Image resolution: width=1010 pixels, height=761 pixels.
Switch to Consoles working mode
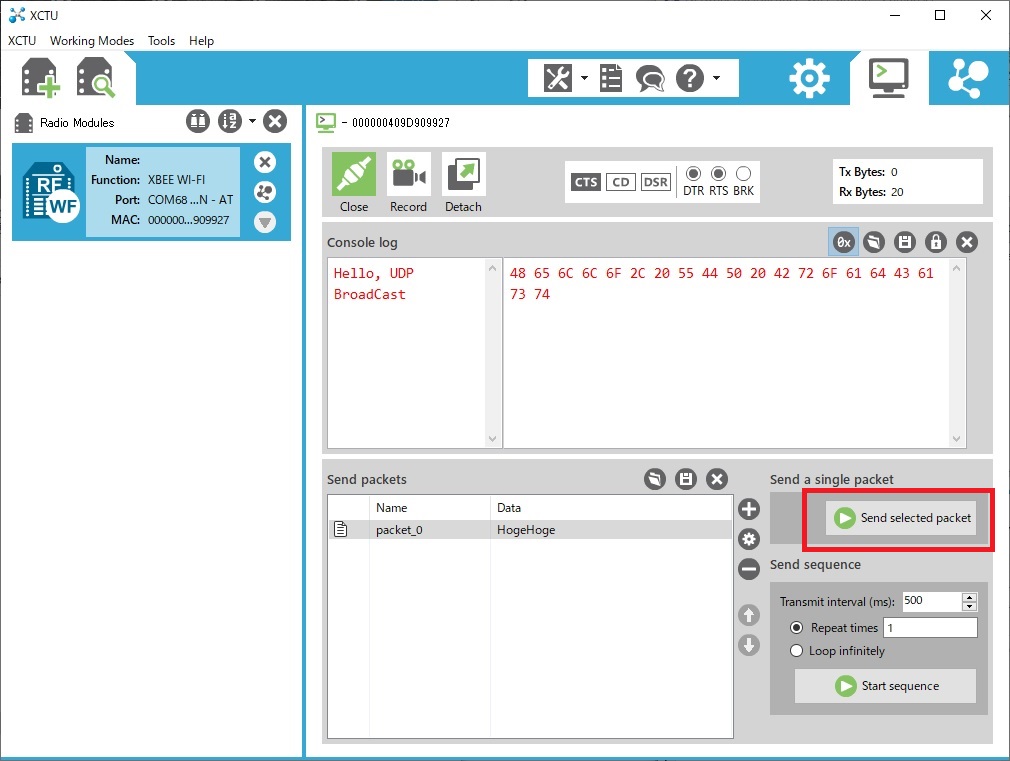pyautogui.click(x=887, y=77)
